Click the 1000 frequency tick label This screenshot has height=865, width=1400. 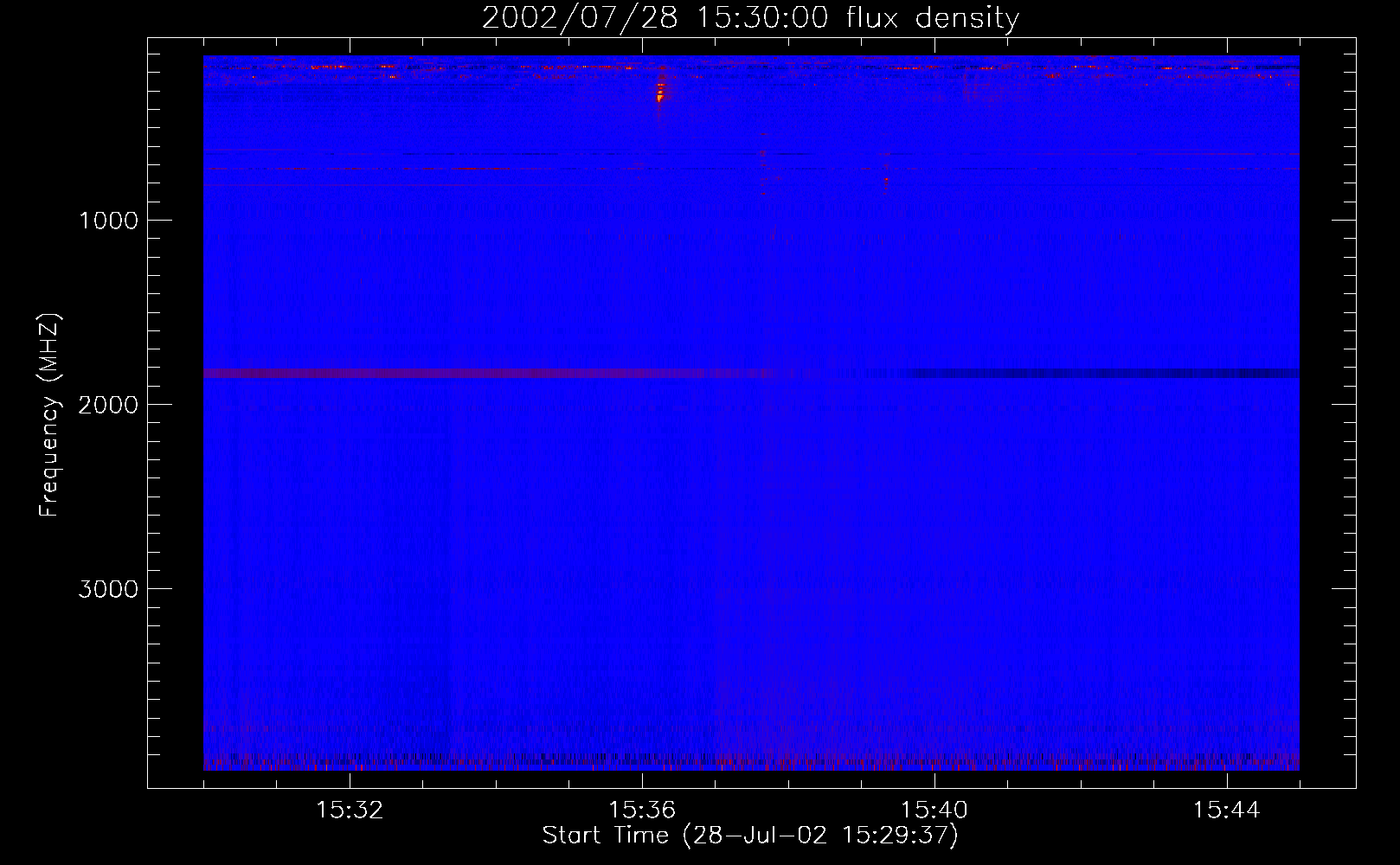(x=108, y=221)
